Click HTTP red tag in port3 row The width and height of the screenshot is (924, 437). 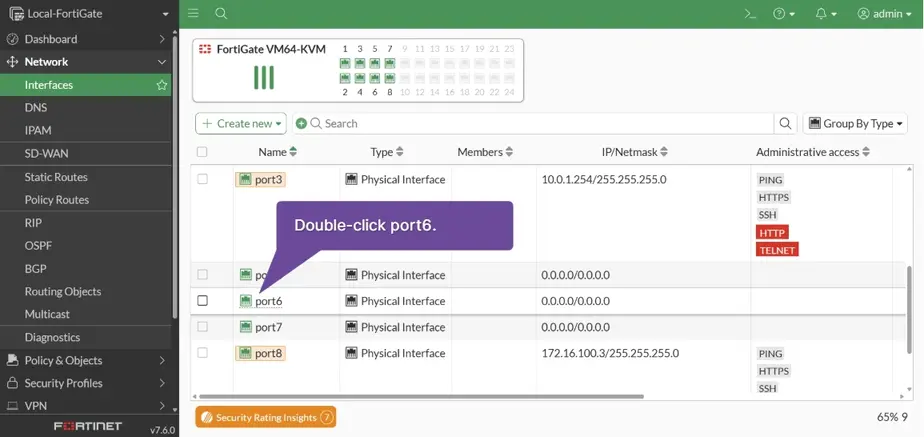tap(772, 233)
